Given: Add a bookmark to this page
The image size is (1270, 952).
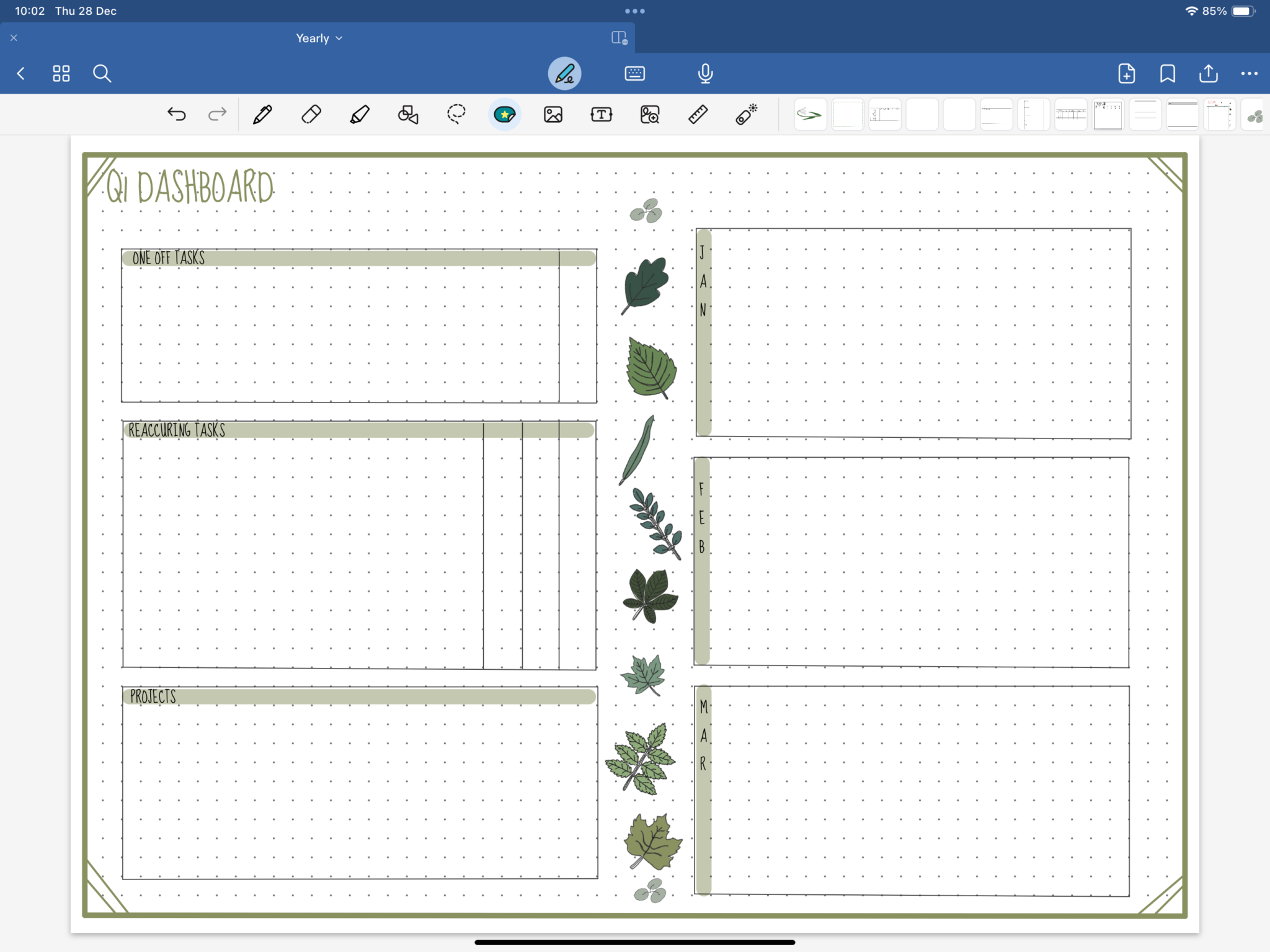Looking at the screenshot, I should 1166,73.
